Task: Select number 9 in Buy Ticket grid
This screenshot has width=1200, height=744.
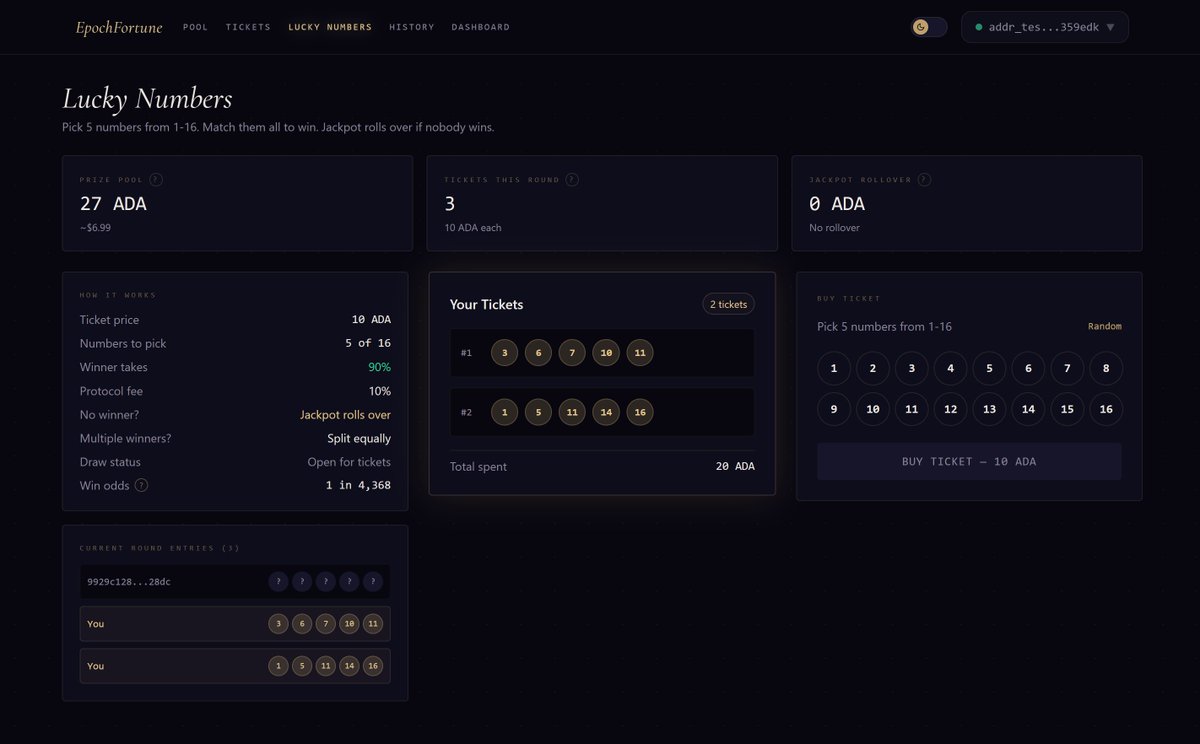Action: pyautogui.click(x=834, y=409)
